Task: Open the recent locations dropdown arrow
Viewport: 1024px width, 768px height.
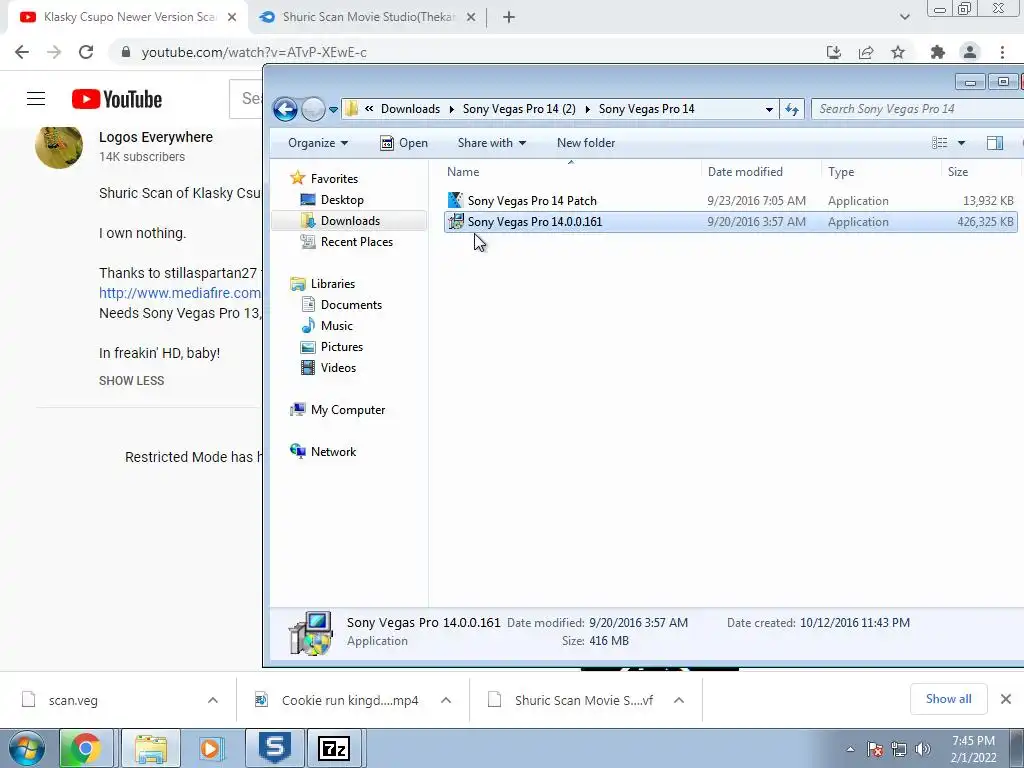Action: pos(334,110)
